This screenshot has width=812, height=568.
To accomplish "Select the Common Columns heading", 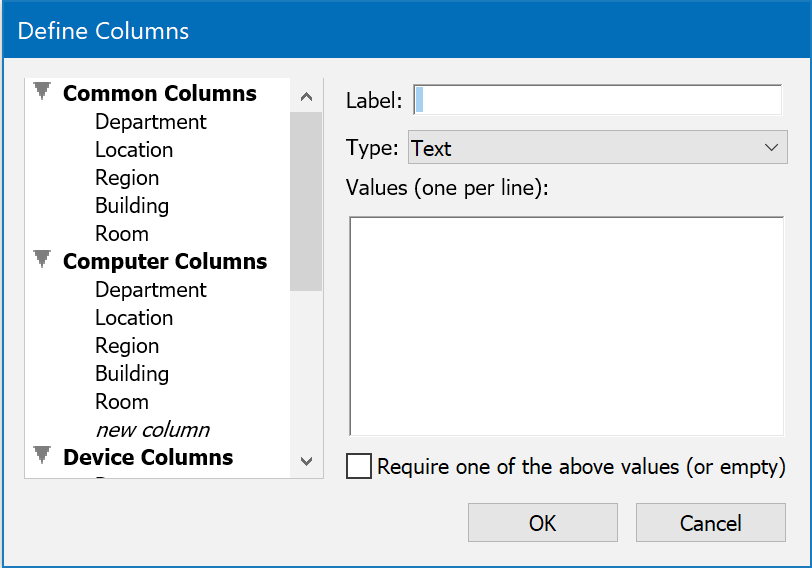I will coord(160,94).
